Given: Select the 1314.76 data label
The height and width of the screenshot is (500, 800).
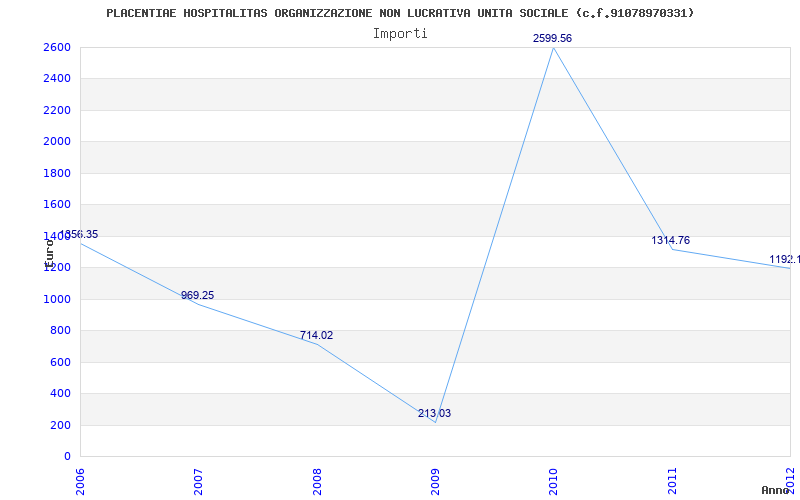Looking at the screenshot, I should (670, 240).
